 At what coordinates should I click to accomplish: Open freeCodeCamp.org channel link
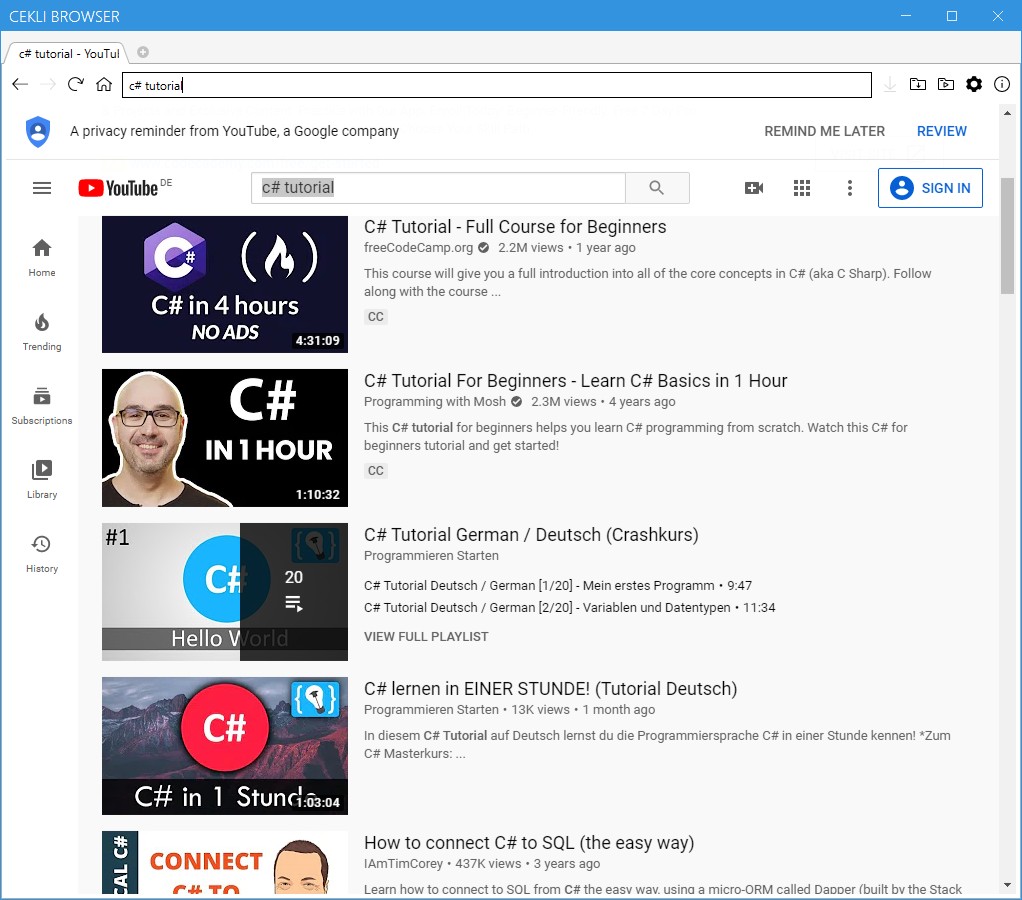point(418,248)
